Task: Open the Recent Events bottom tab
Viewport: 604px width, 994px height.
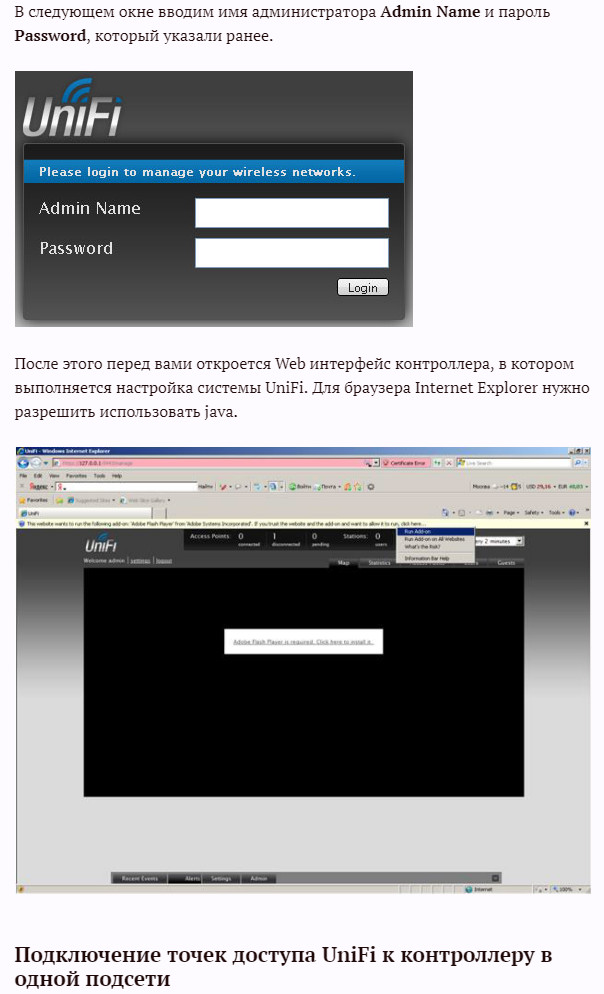Action: coord(139,879)
